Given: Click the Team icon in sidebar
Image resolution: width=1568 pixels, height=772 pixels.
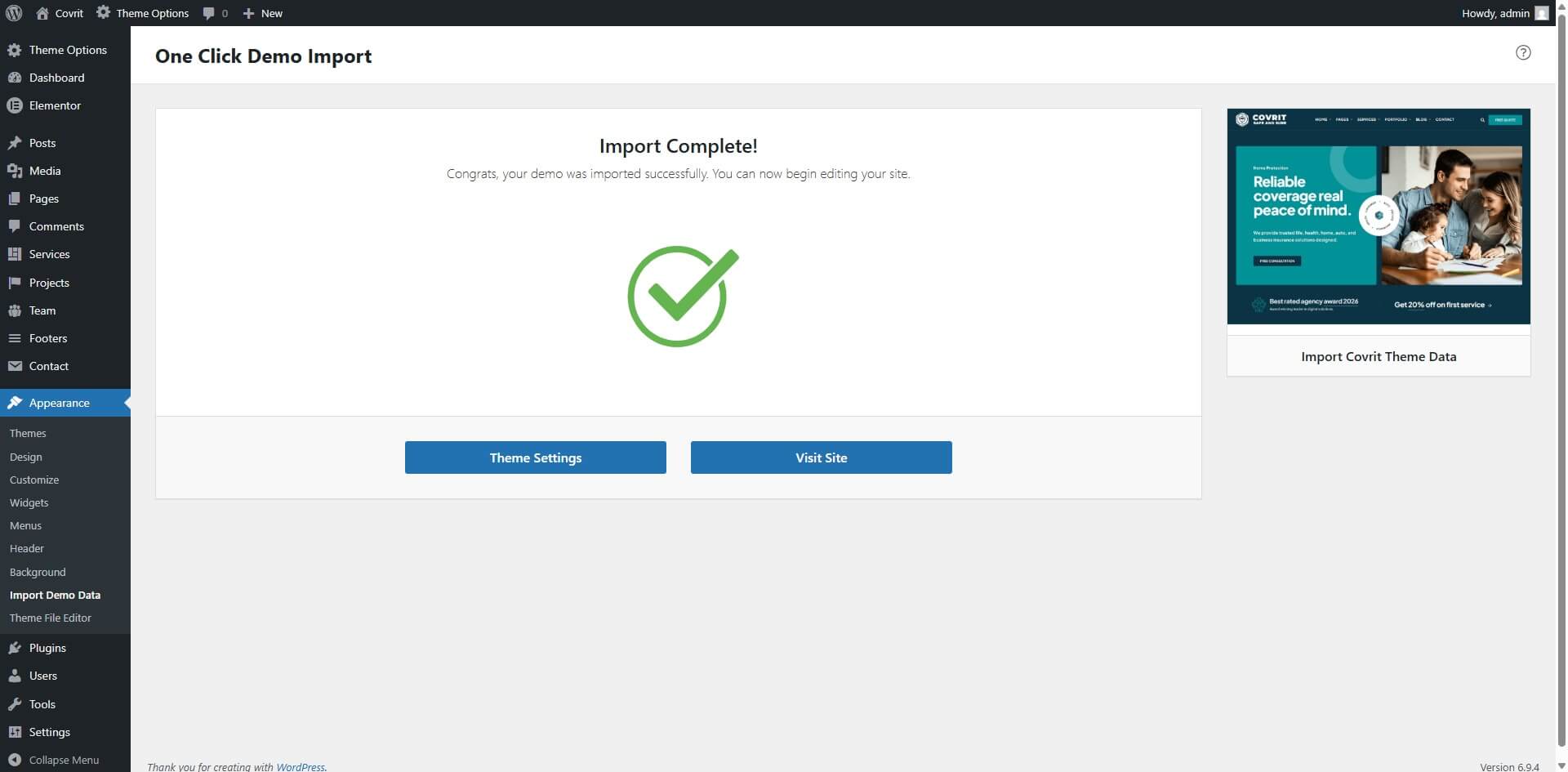Looking at the screenshot, I should point(14,310).
